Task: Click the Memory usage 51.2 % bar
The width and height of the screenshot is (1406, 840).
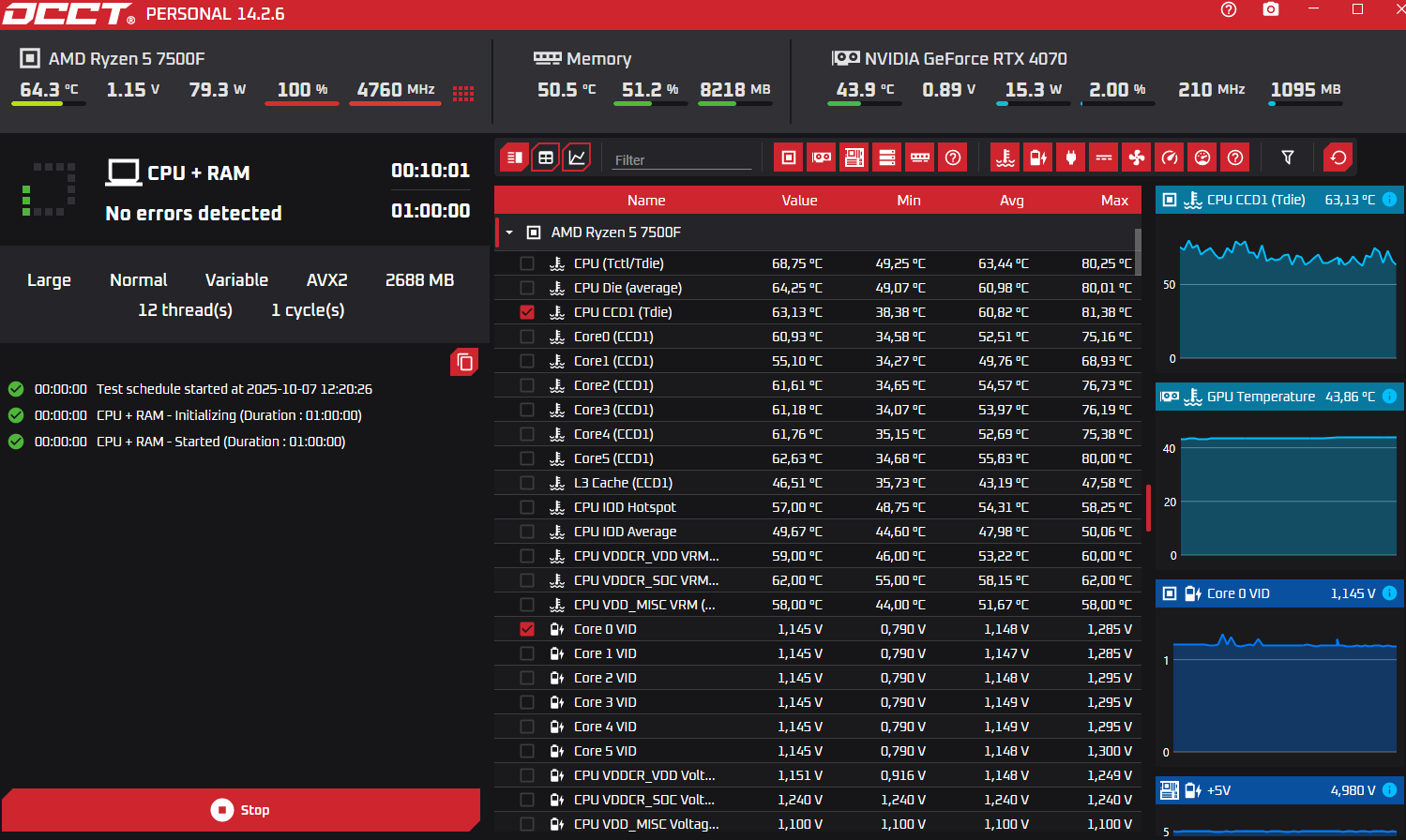Action: click(650, 103)
